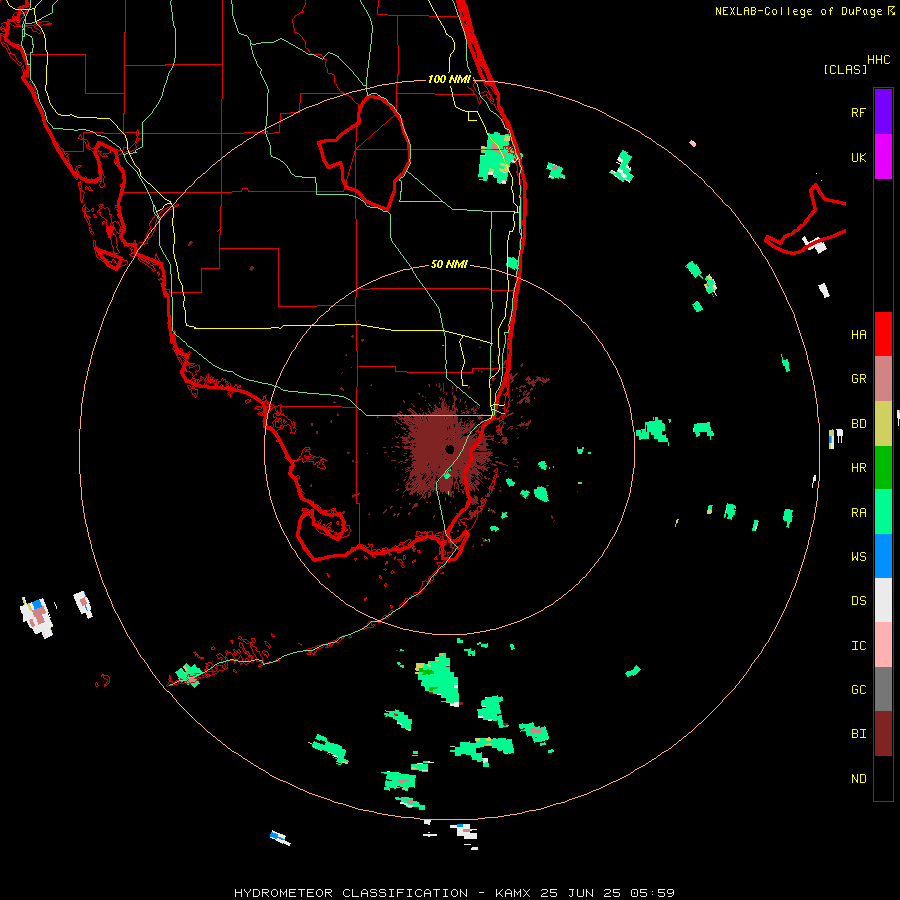Click the [CLAS] units label

coord(845,69)
